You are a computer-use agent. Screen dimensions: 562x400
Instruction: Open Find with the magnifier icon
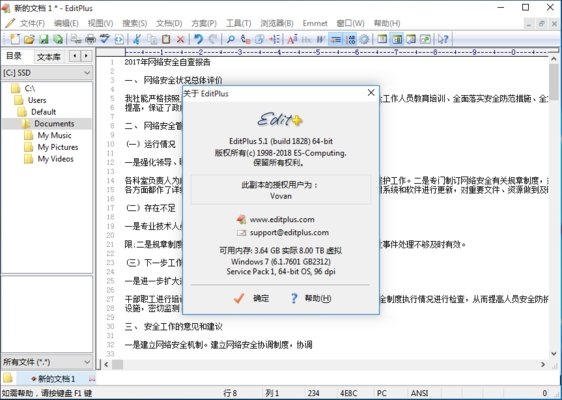click(x=231, y=39)
